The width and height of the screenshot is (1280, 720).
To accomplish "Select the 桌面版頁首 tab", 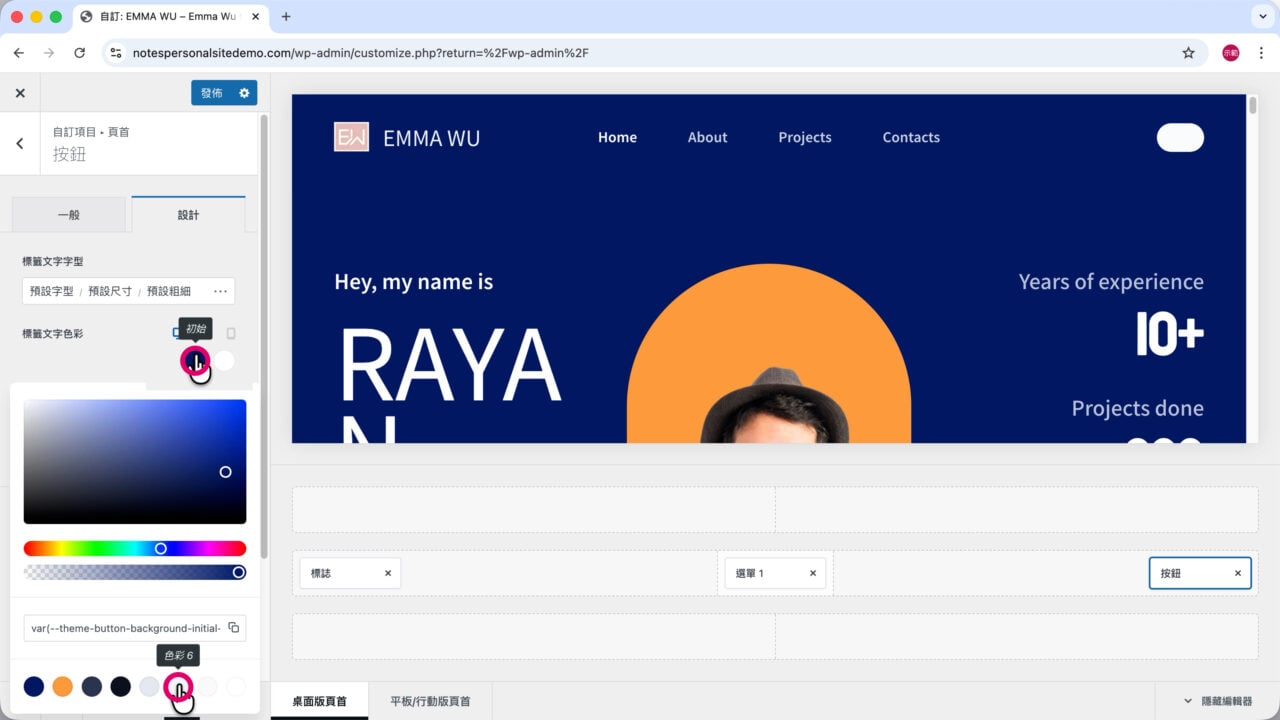I will coord(319,701).
